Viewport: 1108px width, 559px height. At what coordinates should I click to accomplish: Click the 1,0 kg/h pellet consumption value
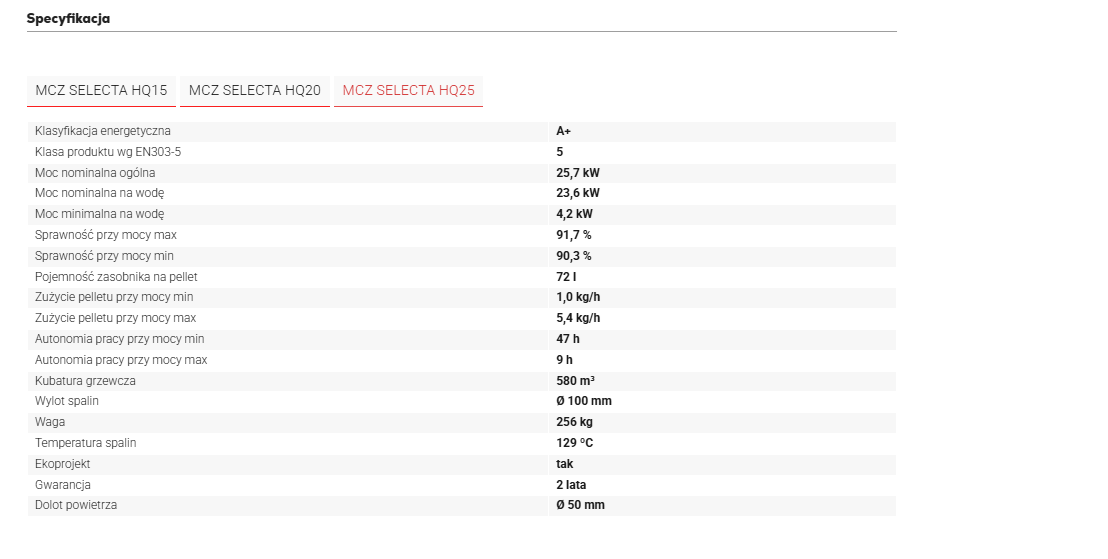click(578, 297)
